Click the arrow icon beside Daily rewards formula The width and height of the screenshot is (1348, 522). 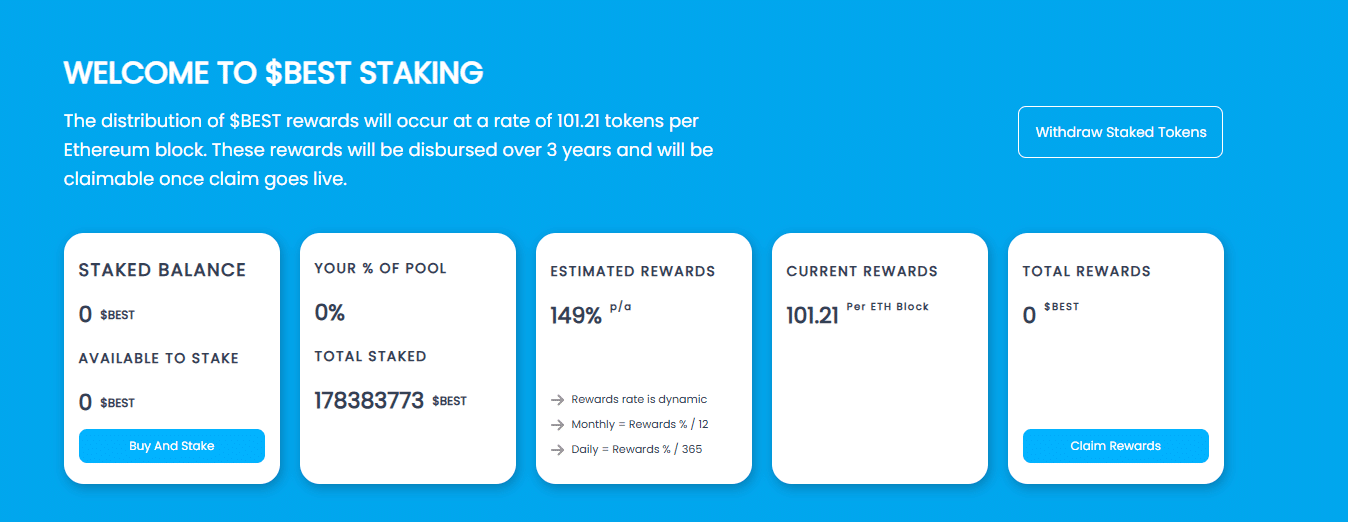[558, 450]
